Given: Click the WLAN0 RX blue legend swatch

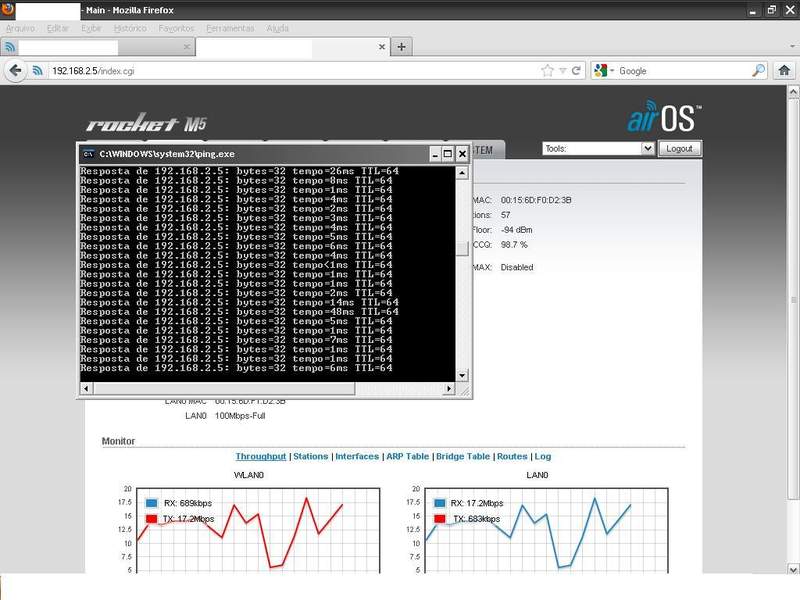Looking at the screenshot, I should (x=152, y=503).
